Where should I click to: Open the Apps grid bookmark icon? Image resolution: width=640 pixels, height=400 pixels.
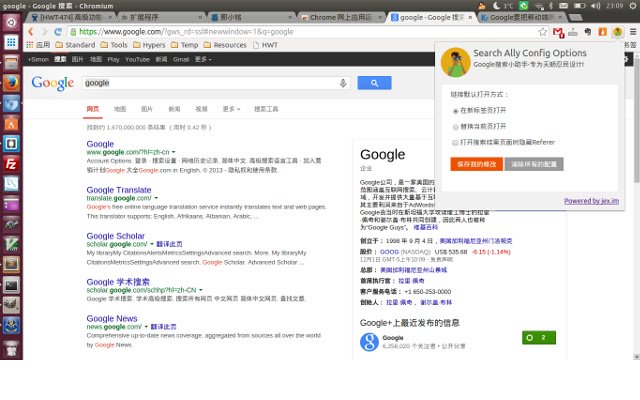tap(29, 45)
